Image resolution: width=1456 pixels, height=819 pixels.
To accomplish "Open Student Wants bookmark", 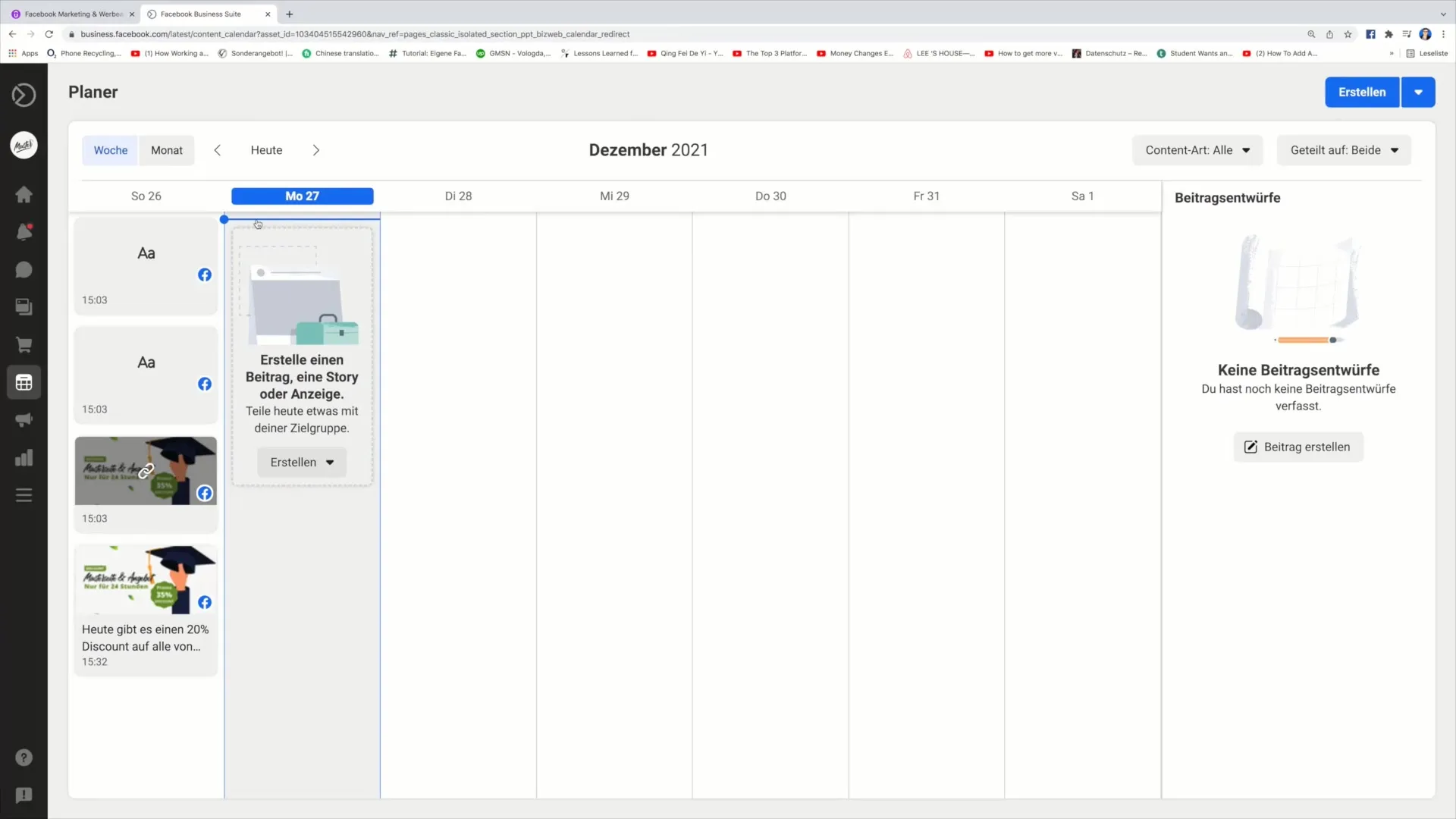I will click(1194, 53).
